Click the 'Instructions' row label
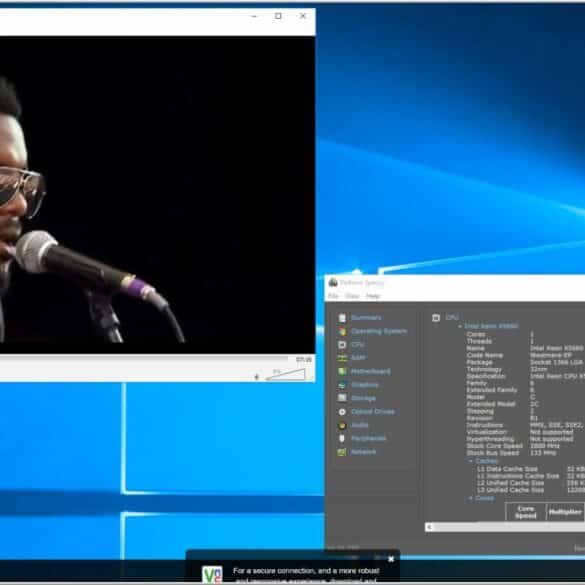 [484, 425]
